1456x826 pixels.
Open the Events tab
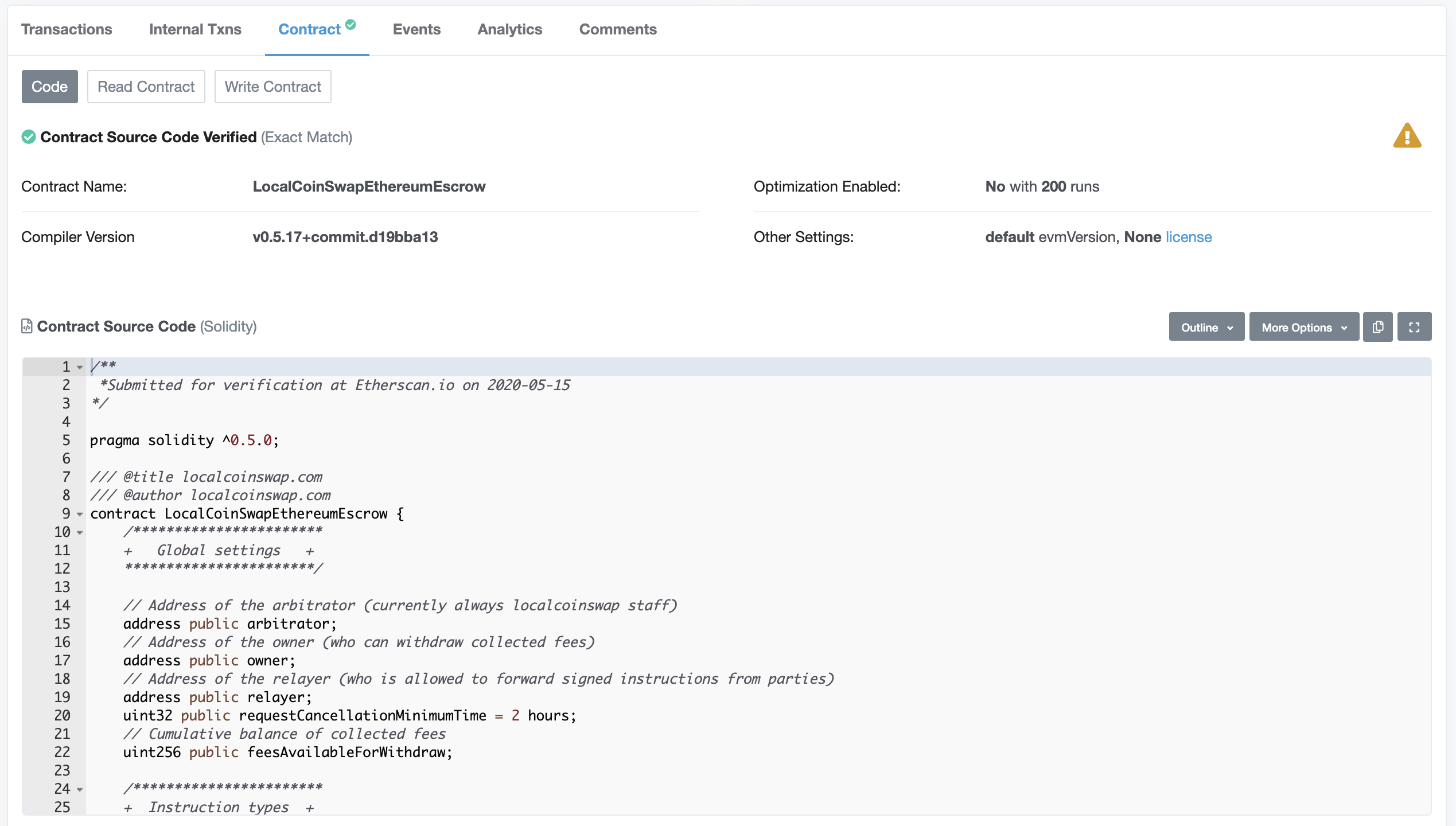click(x=416, y=29)
